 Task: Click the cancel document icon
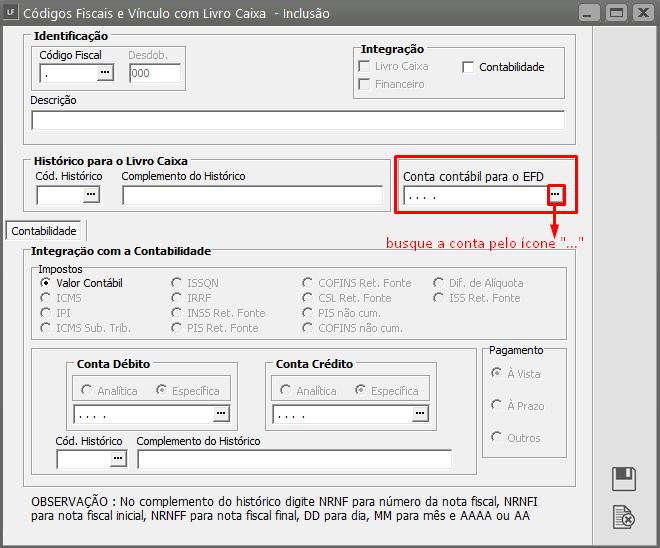[x=624, y=517]
